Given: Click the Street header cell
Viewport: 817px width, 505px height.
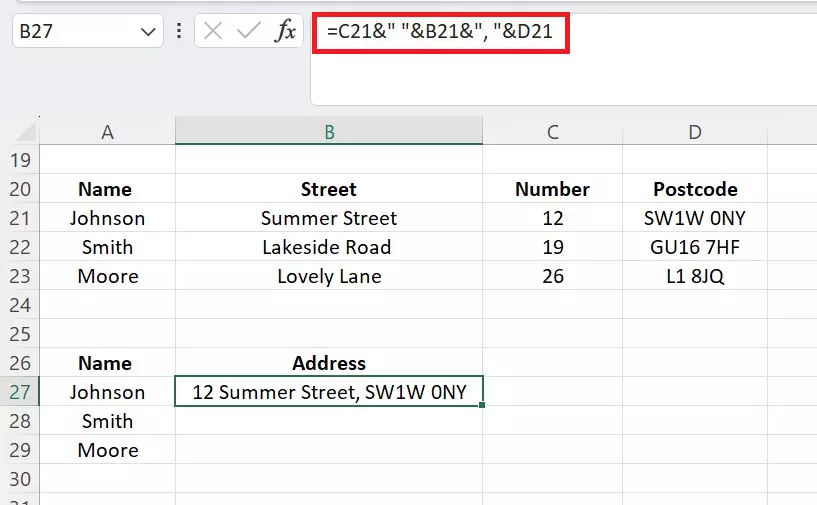Looking at the screenshot, I should tap(329, 189).
